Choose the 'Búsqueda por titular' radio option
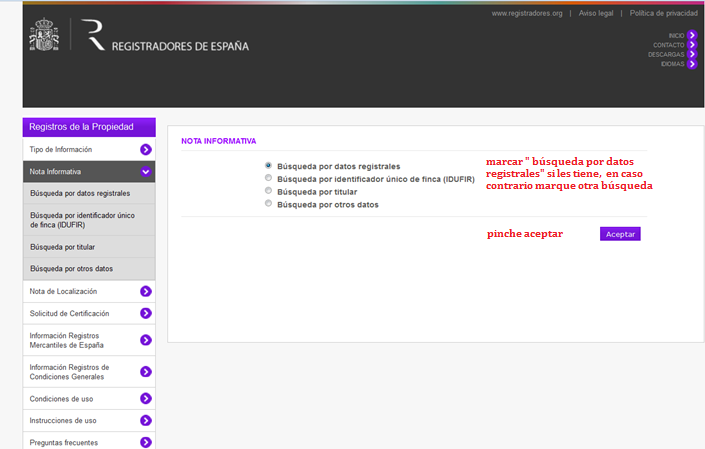The image size is (705, 449). [268, 190]
